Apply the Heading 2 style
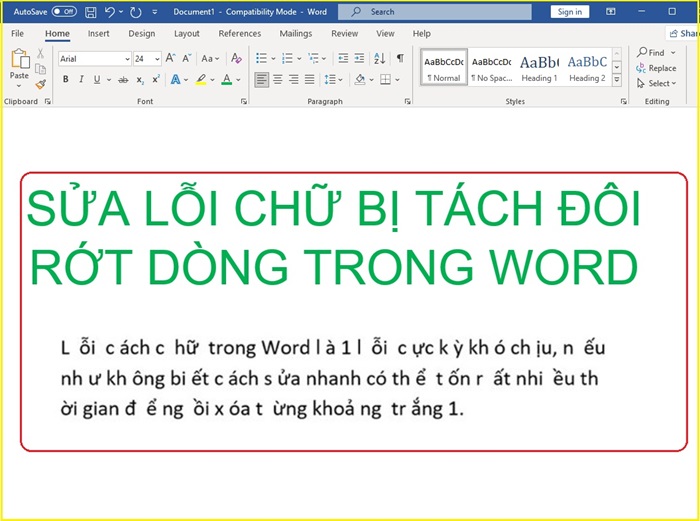700x521 pixels. coord(587,67)
